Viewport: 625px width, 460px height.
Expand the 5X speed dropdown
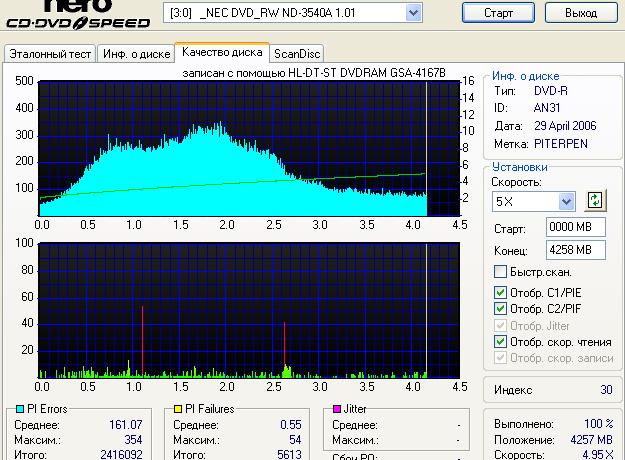567,202
